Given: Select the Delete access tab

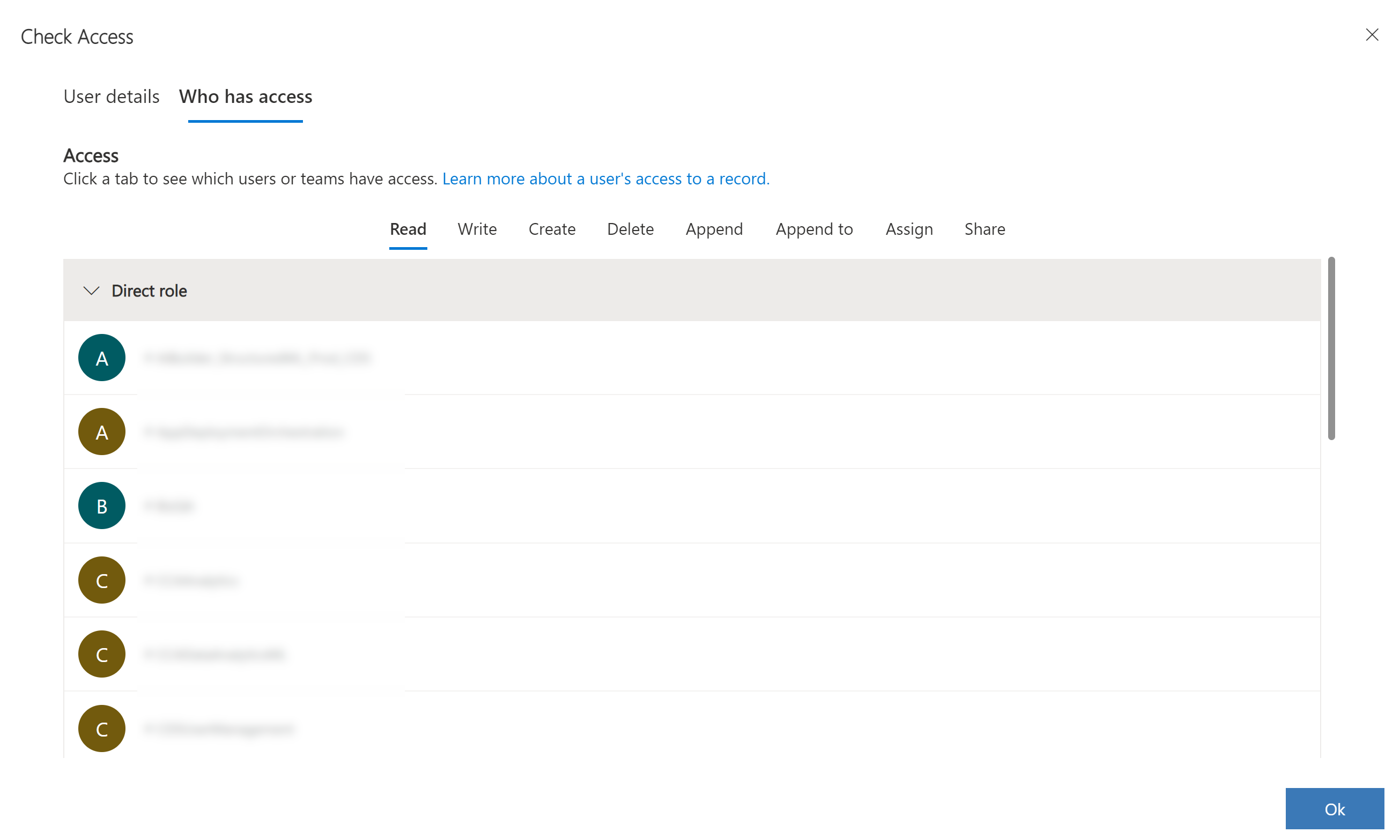Looking at the screenshot, I should 630,228.
